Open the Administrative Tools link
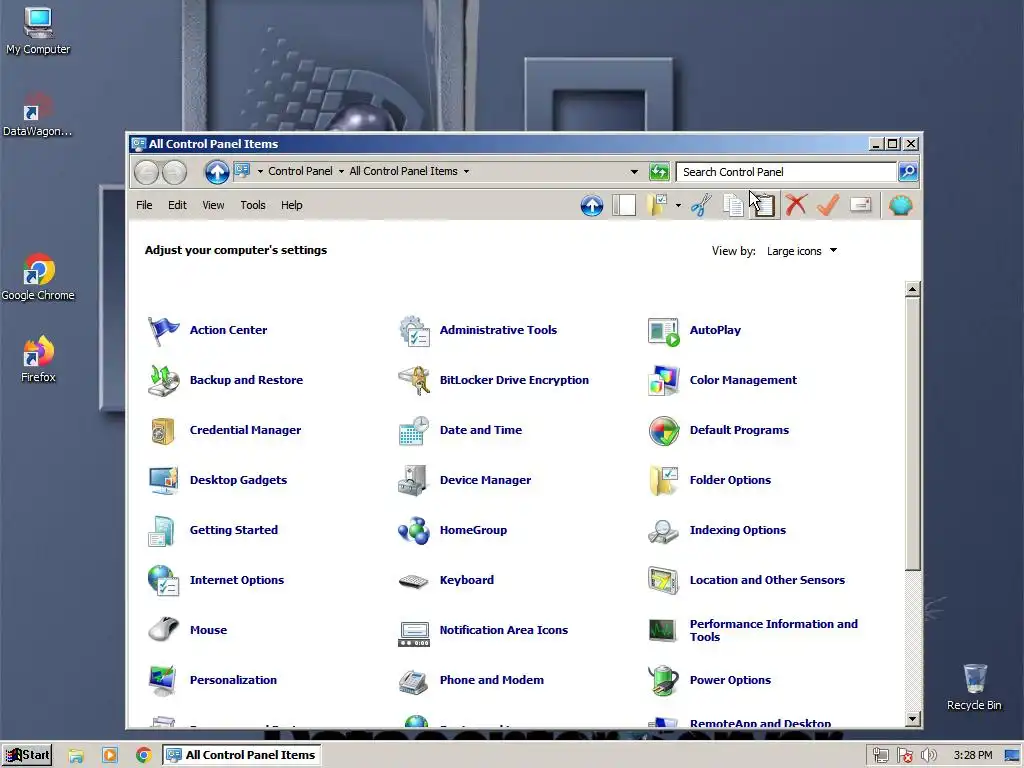This screenshot has height=768, width=1024. pos(498,330)
